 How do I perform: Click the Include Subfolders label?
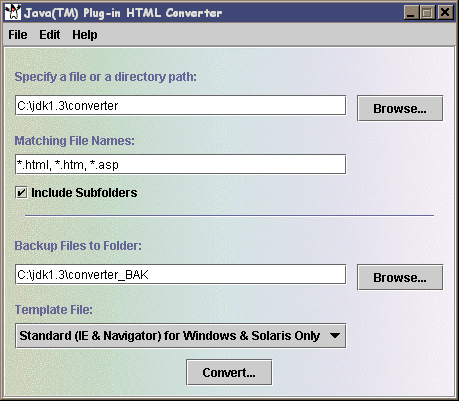click(84, 193)
